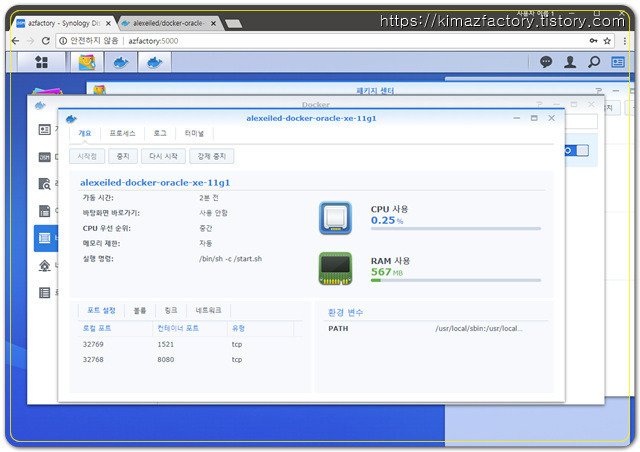Click the CPU usage progress bar
This screenshot has height=452, width=640.
coord(456,229)
